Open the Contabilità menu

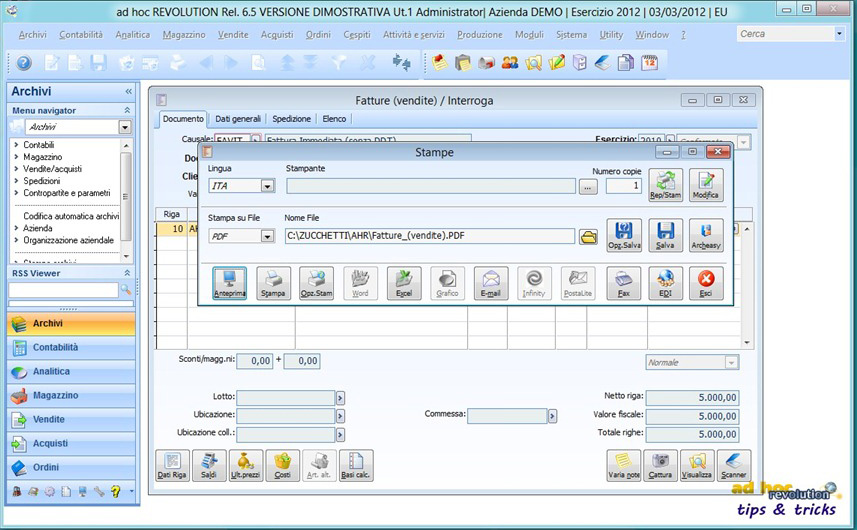pyautogui.click(x=81, y=34)
